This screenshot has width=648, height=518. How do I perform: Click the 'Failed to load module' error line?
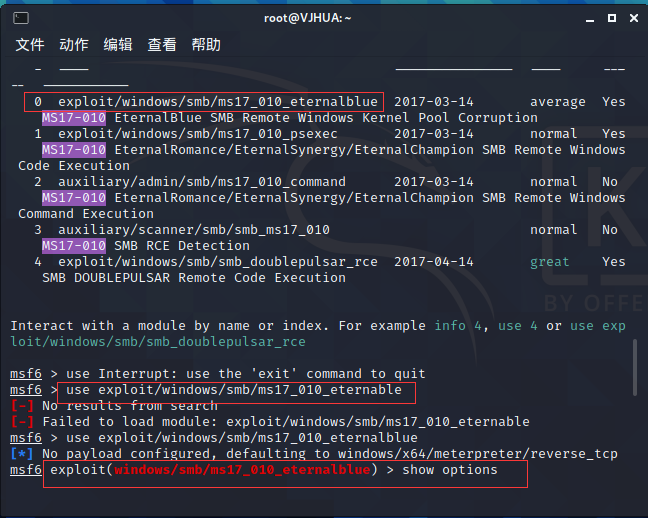click(x=286, y=422)
